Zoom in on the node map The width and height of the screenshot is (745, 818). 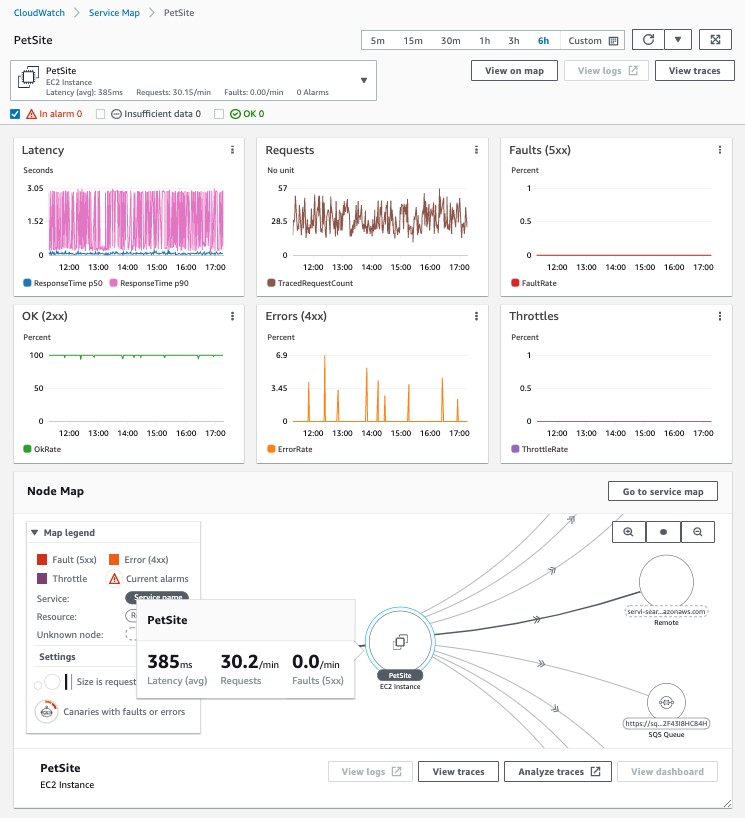(x=628, y=532)
